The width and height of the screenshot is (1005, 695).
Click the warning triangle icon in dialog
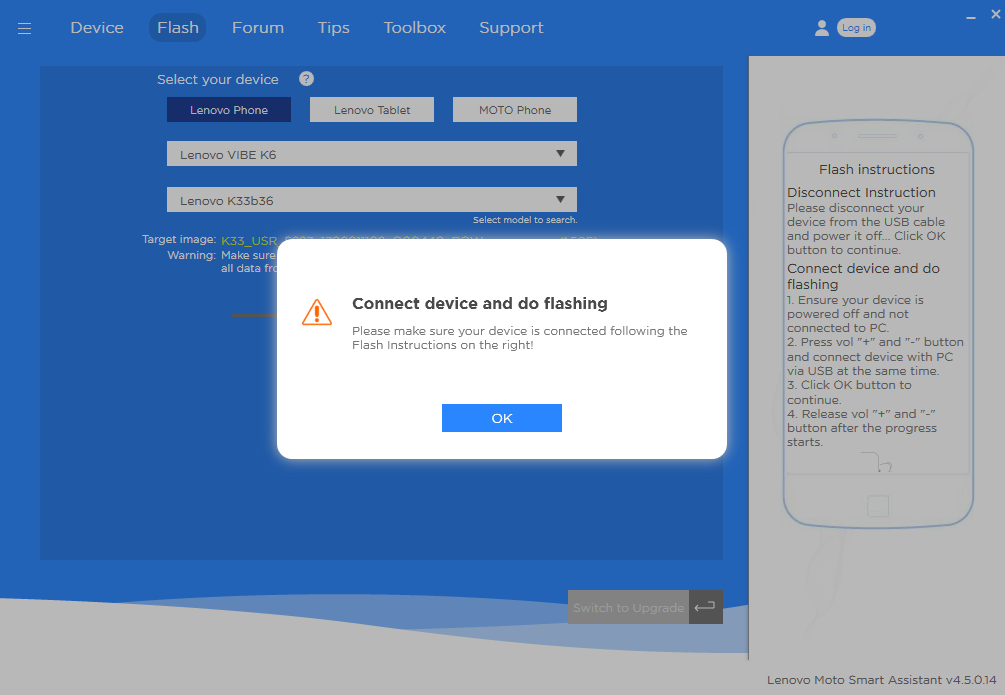click(x=317, y=312)
